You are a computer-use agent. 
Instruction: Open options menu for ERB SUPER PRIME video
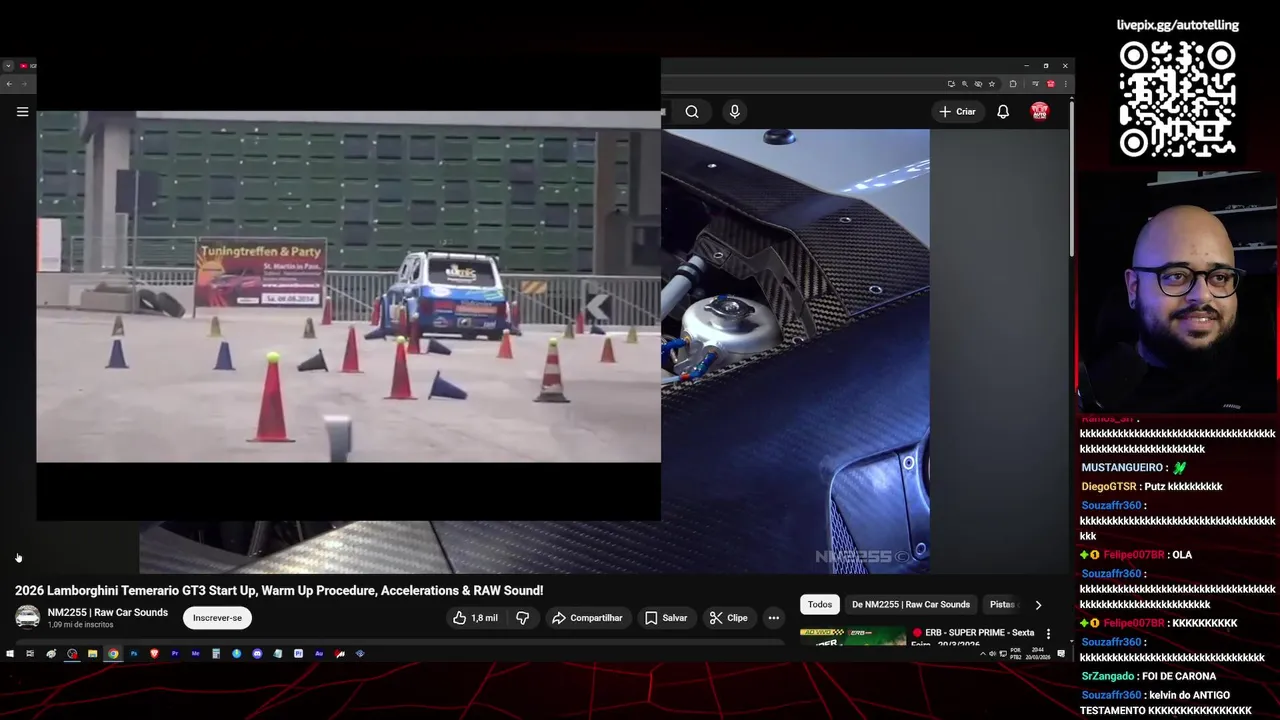point(1048,634)
